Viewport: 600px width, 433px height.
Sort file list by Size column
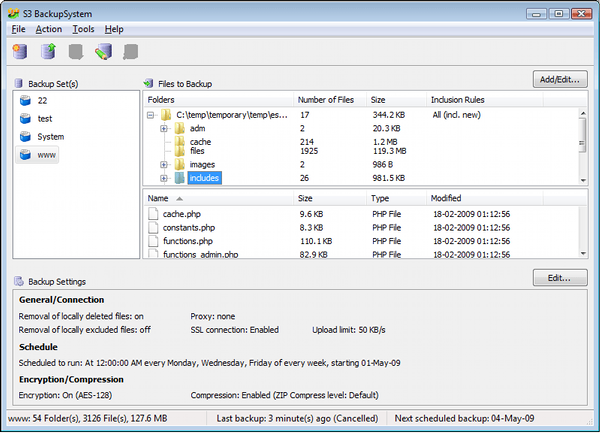330,198
